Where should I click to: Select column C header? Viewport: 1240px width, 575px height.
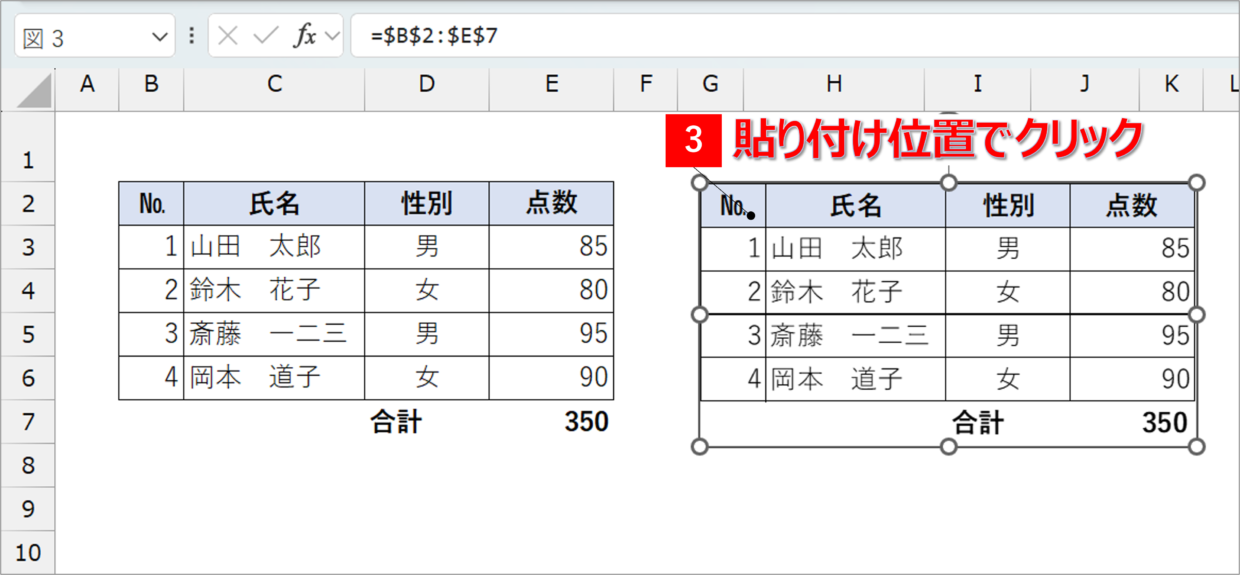point(274,85)
